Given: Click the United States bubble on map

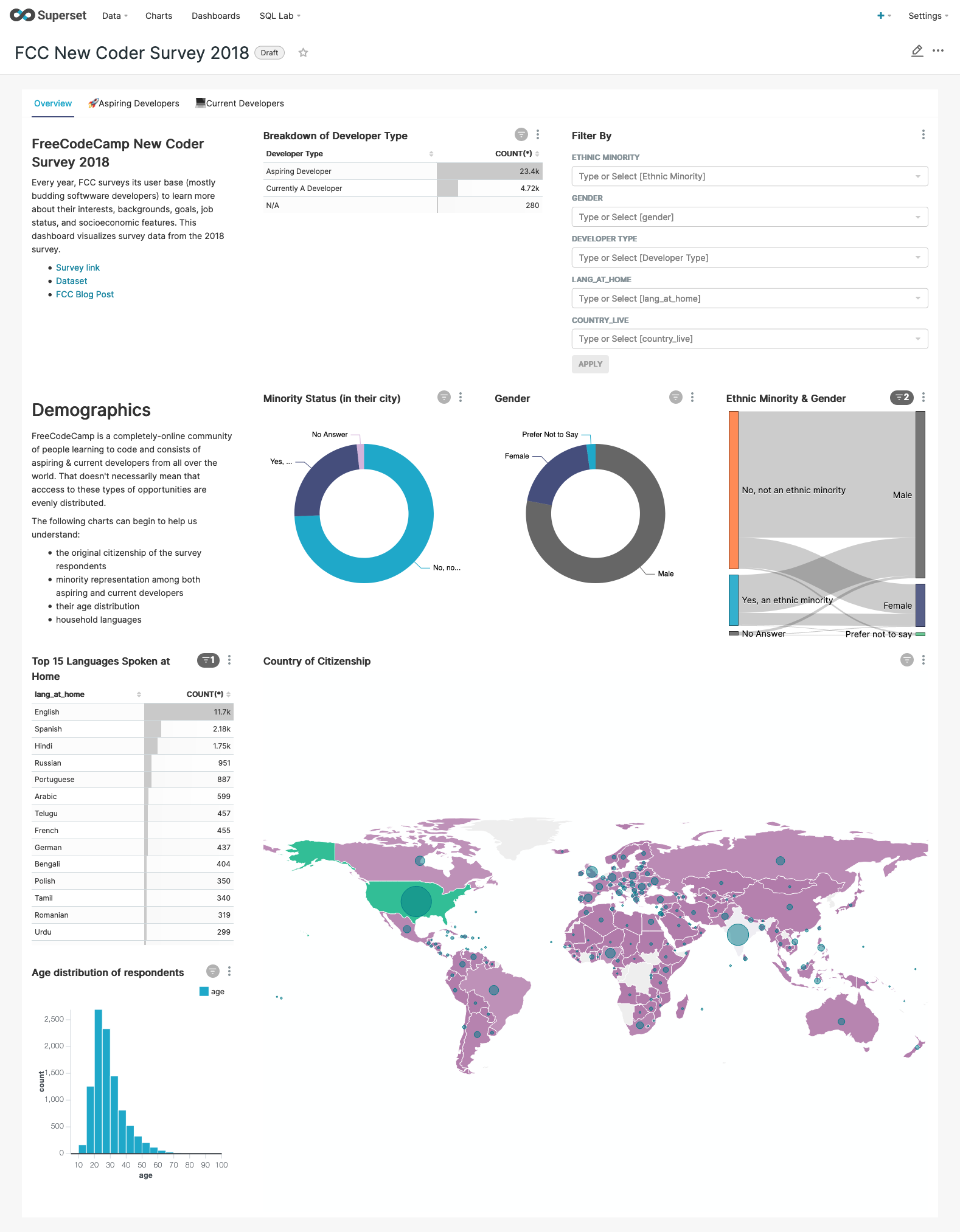Looking at the screenshot, I should [416, 901].
